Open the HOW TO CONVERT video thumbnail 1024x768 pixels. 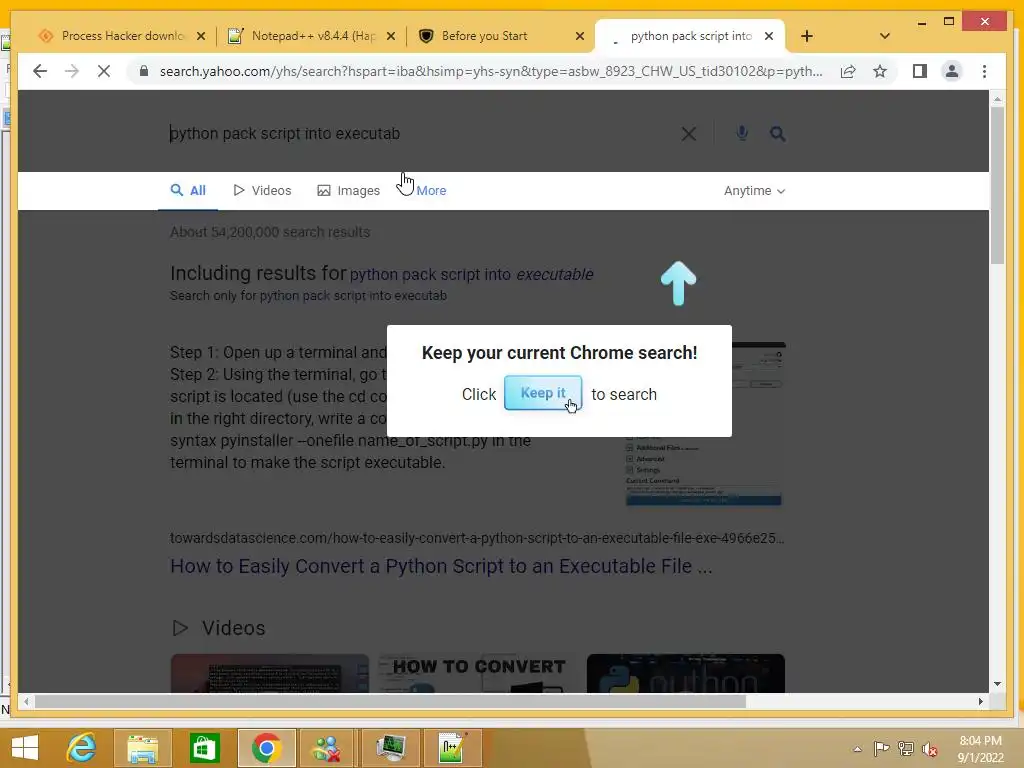click(477, 673)
